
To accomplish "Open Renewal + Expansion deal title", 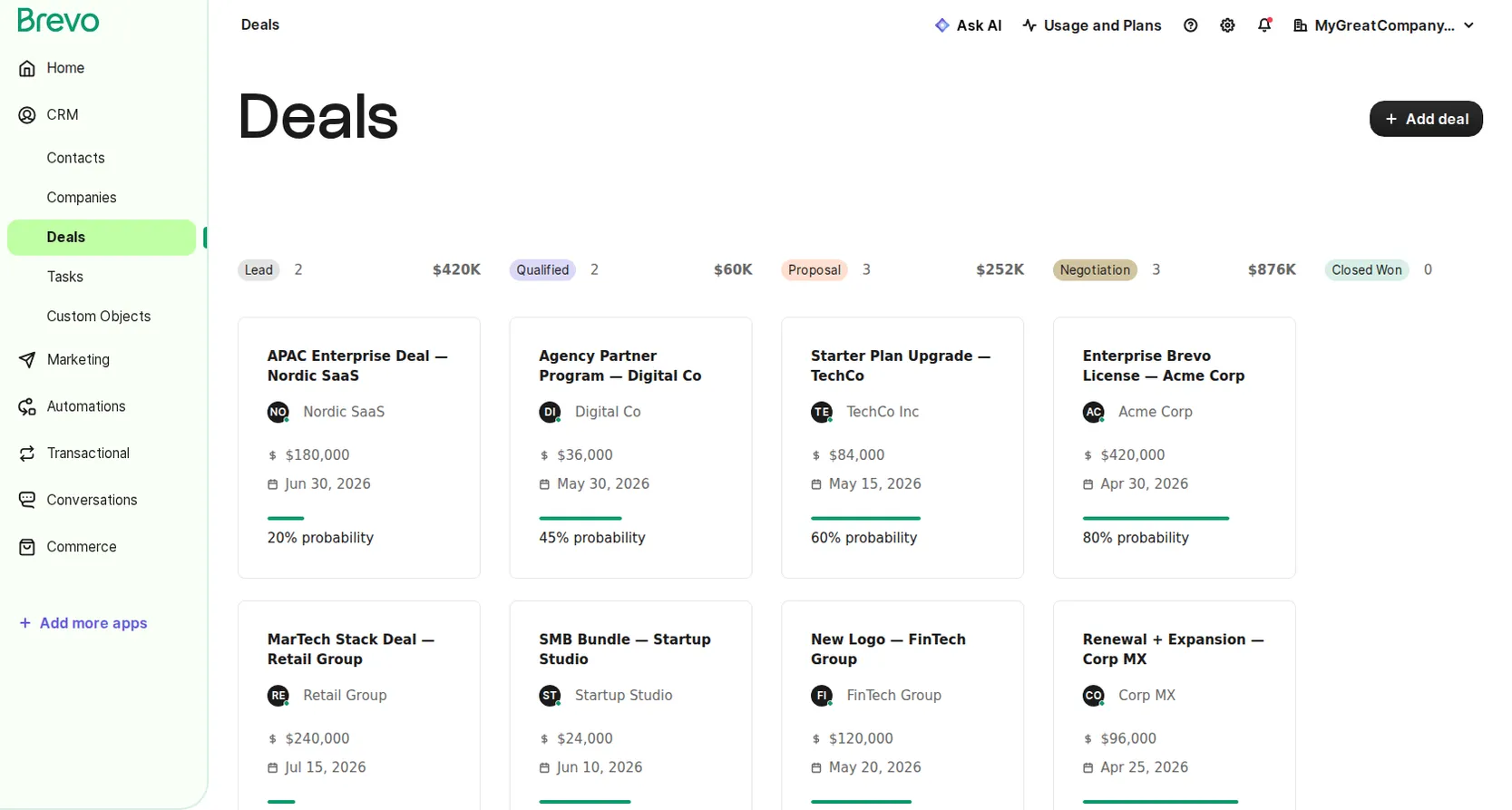I will click(x=1174, y=649).
